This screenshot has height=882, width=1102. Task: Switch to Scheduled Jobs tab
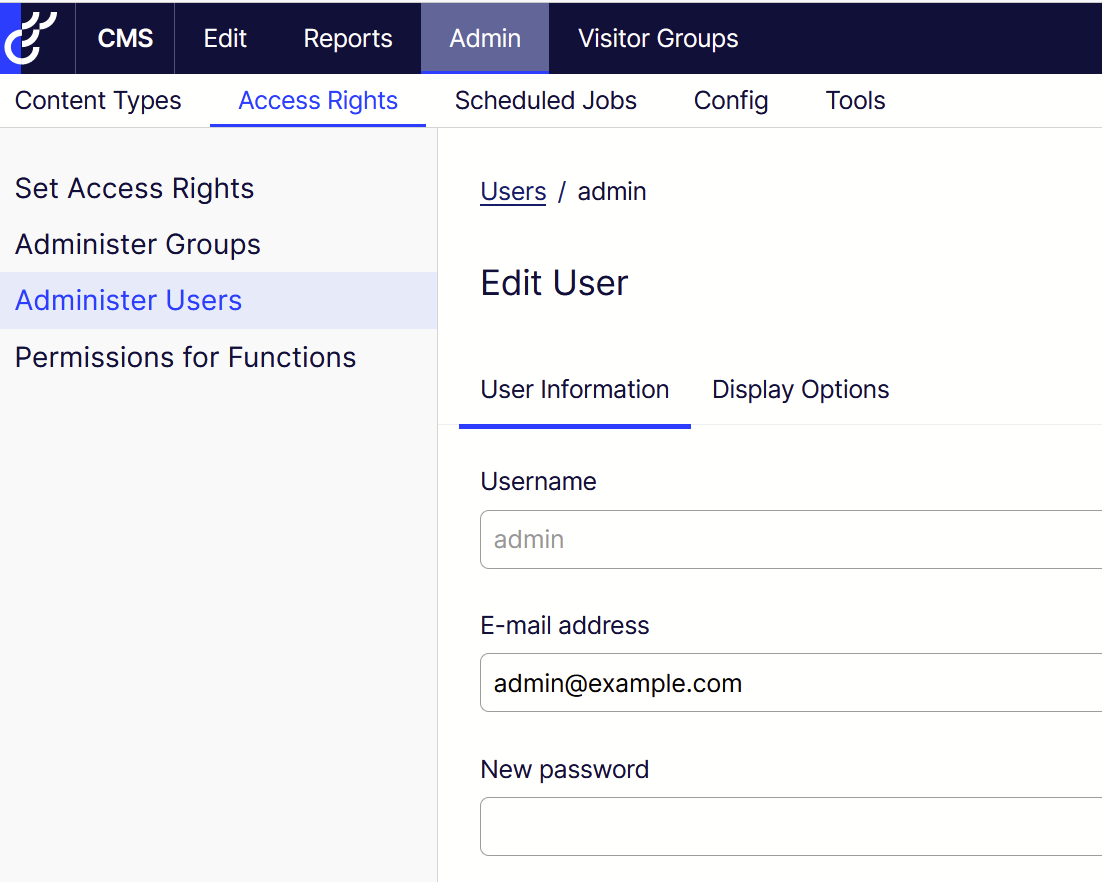click(x=545, y=101)
